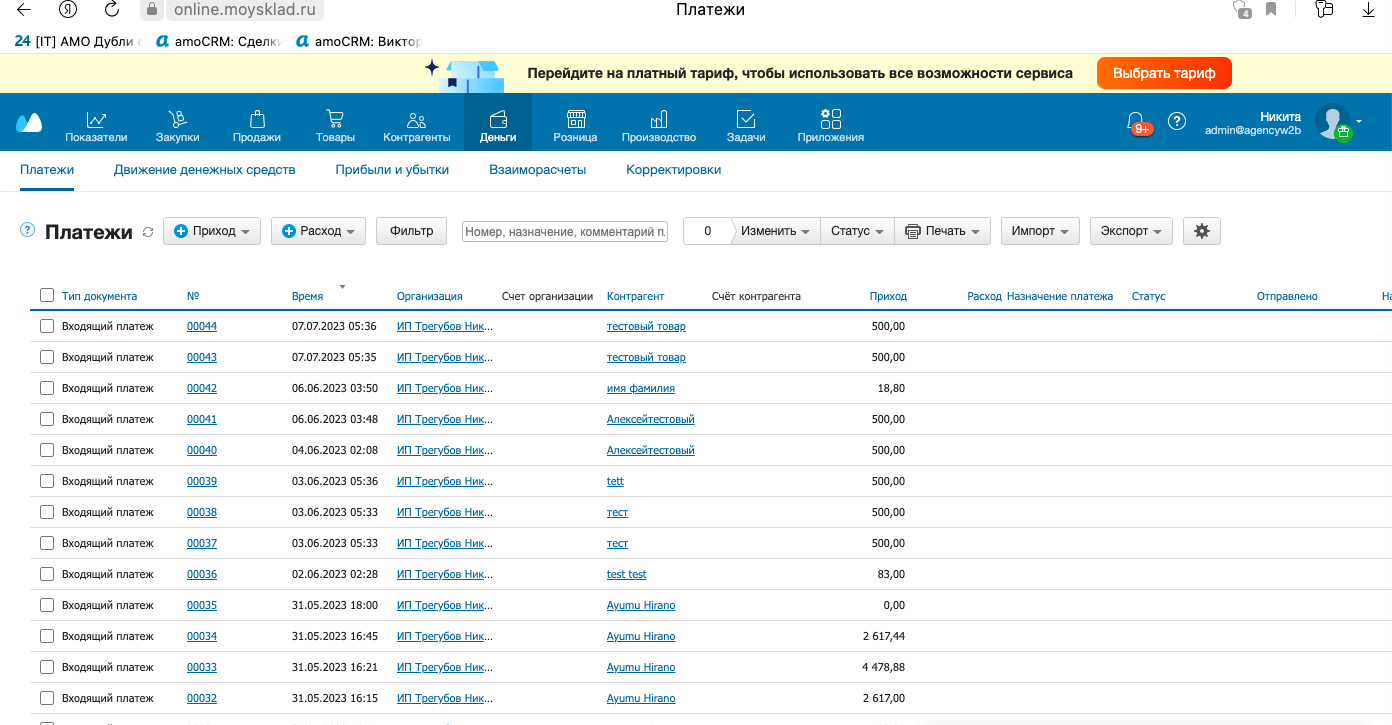Toggle the select-all checkbox in table header
Image resolution: width=1392 pixels, height=725 pixels.
47,295
